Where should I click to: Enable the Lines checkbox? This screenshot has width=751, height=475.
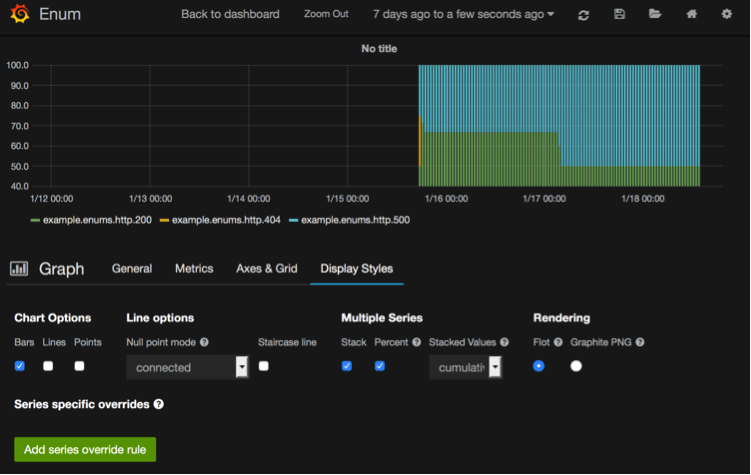pos(48,366)
